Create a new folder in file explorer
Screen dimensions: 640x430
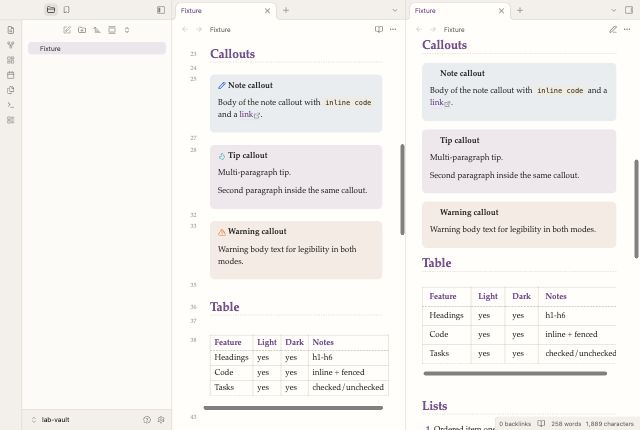(82, 30)
